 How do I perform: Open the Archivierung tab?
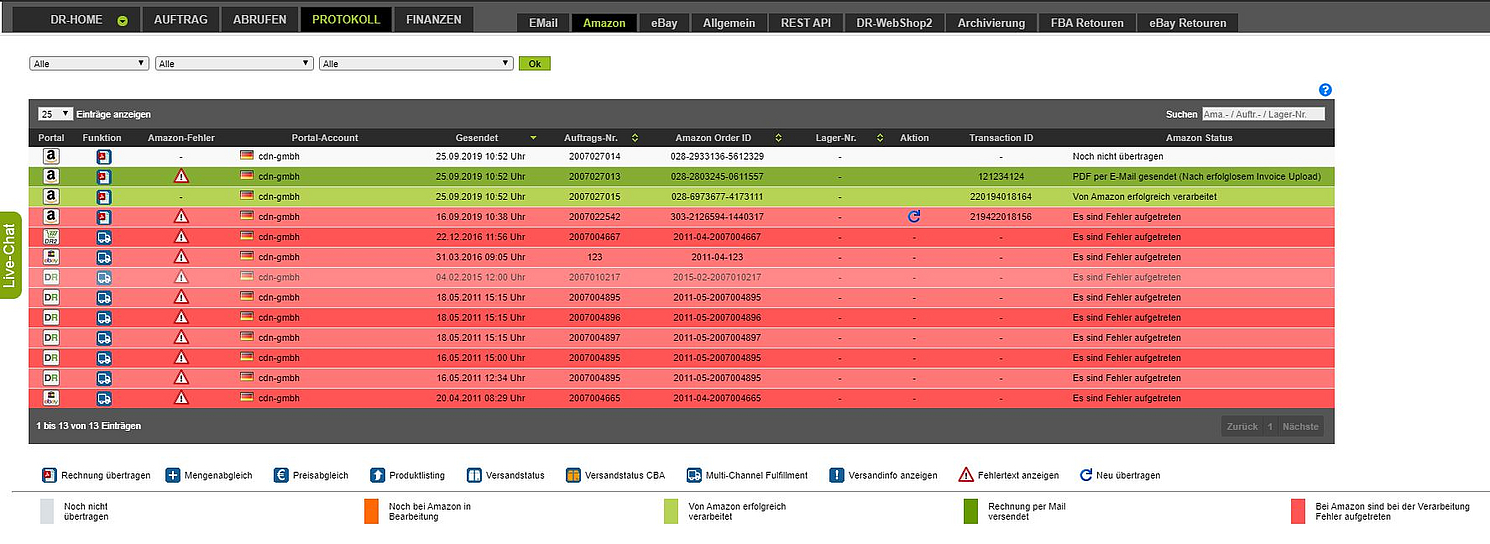(x=990, y=23)
